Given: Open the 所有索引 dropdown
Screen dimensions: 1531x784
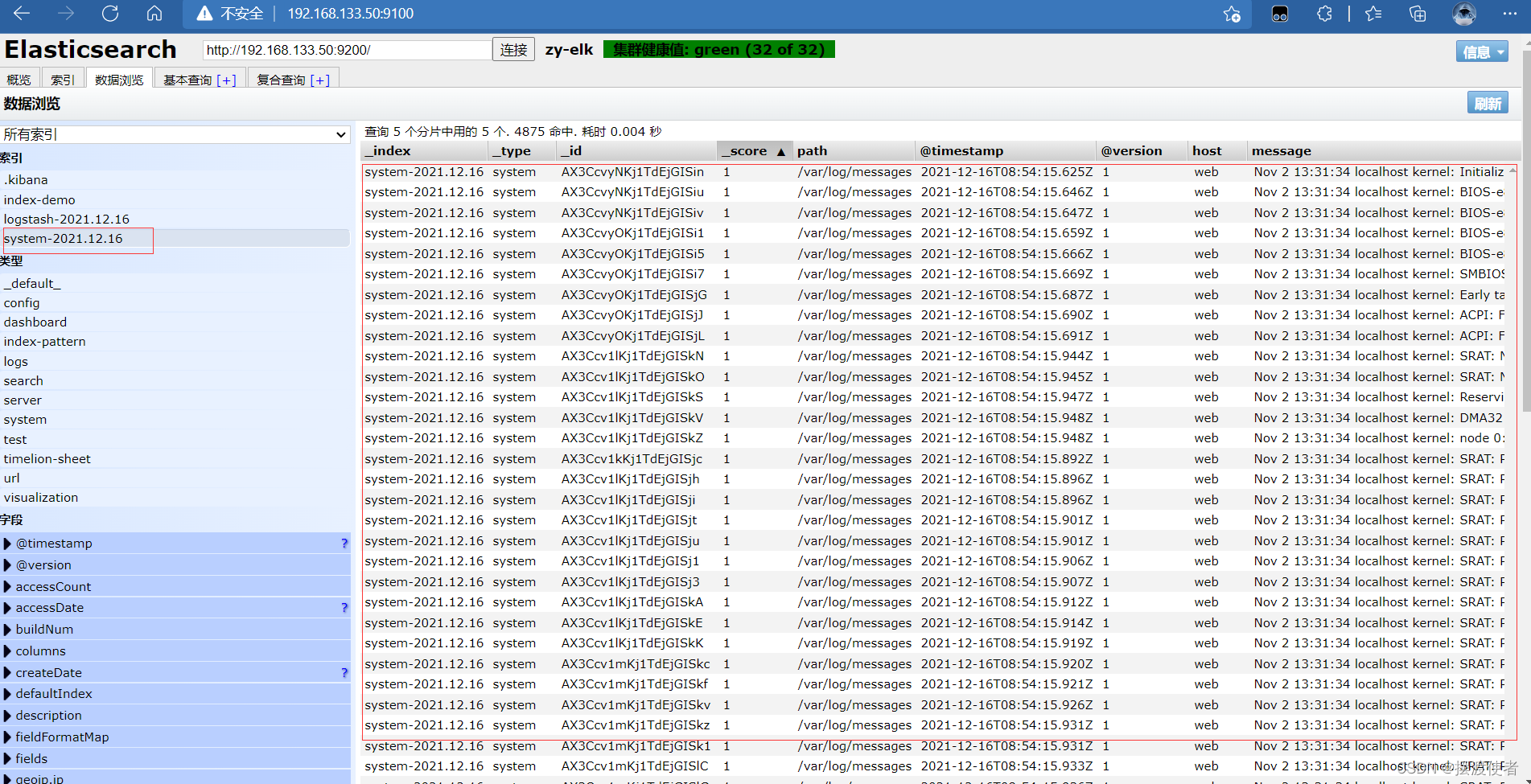Looking at the screenshot, I should [x=175, y=134].
